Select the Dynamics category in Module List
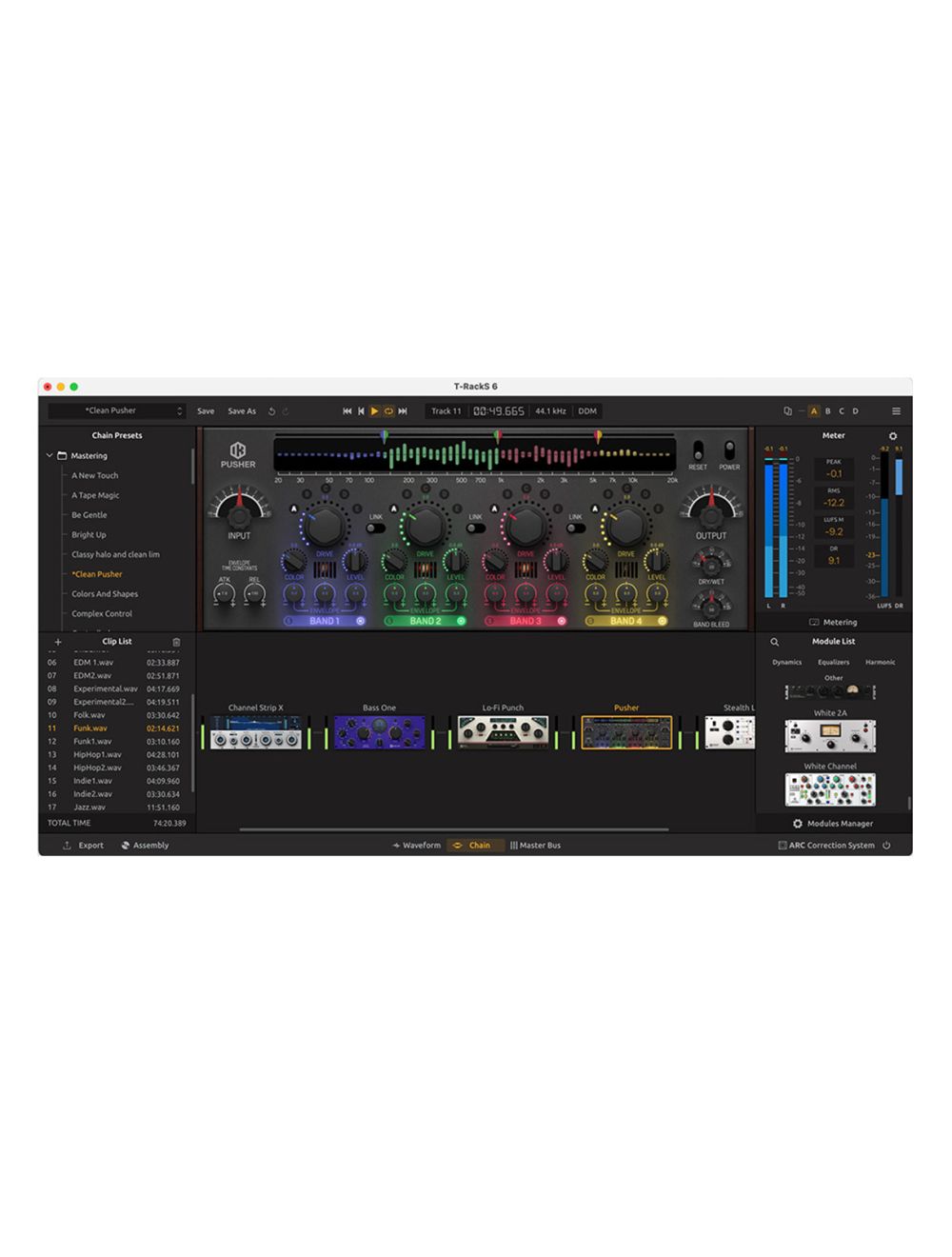Viewport: 952px width, 1257px height. coord(786,662)
